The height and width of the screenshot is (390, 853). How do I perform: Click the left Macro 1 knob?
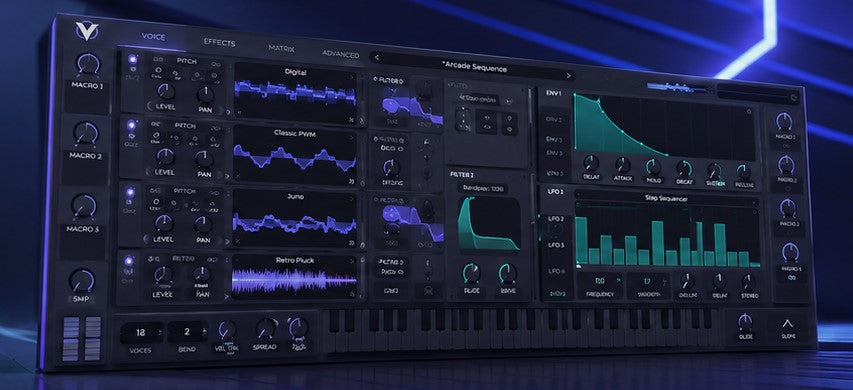coord(88,65)
